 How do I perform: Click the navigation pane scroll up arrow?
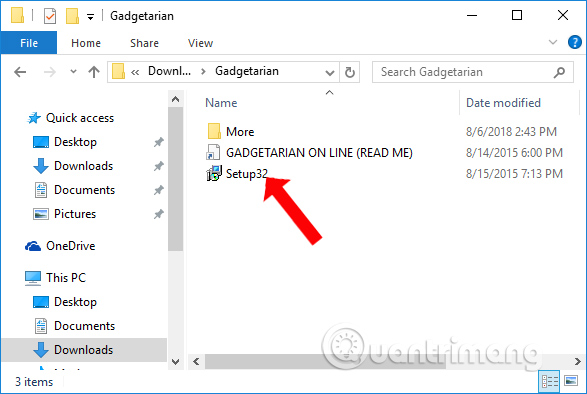175,99
